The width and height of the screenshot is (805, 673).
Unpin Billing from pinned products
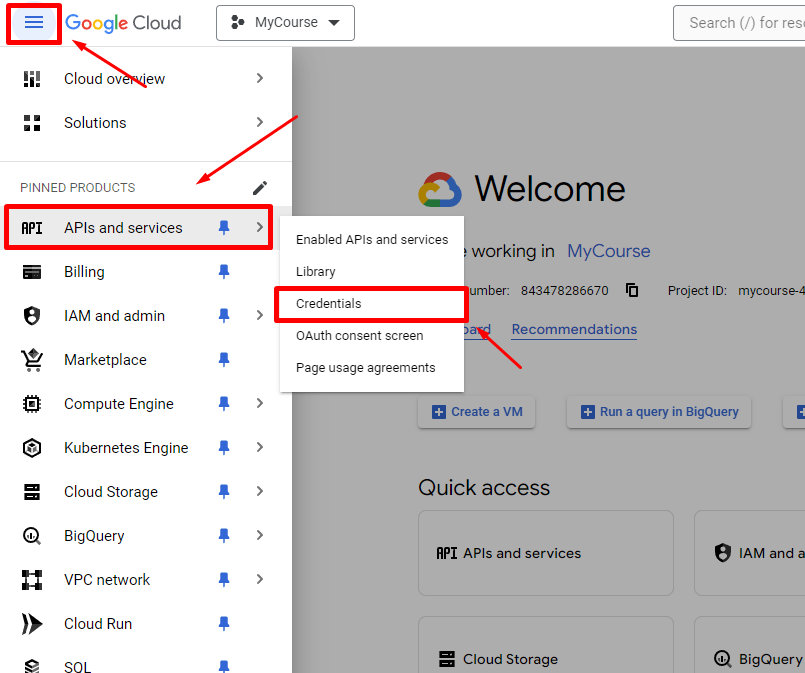pos(224,272)
